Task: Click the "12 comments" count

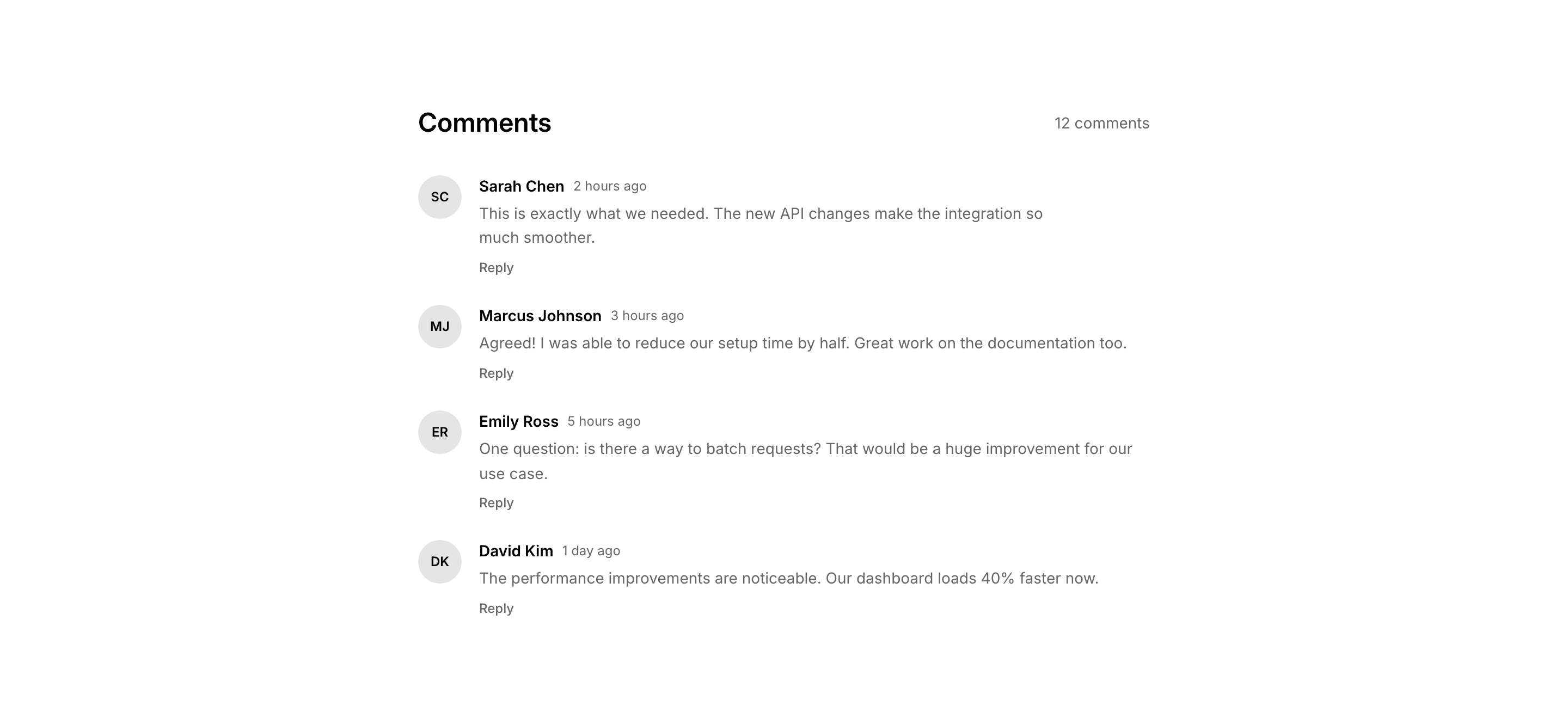Action: (1101, 124)
